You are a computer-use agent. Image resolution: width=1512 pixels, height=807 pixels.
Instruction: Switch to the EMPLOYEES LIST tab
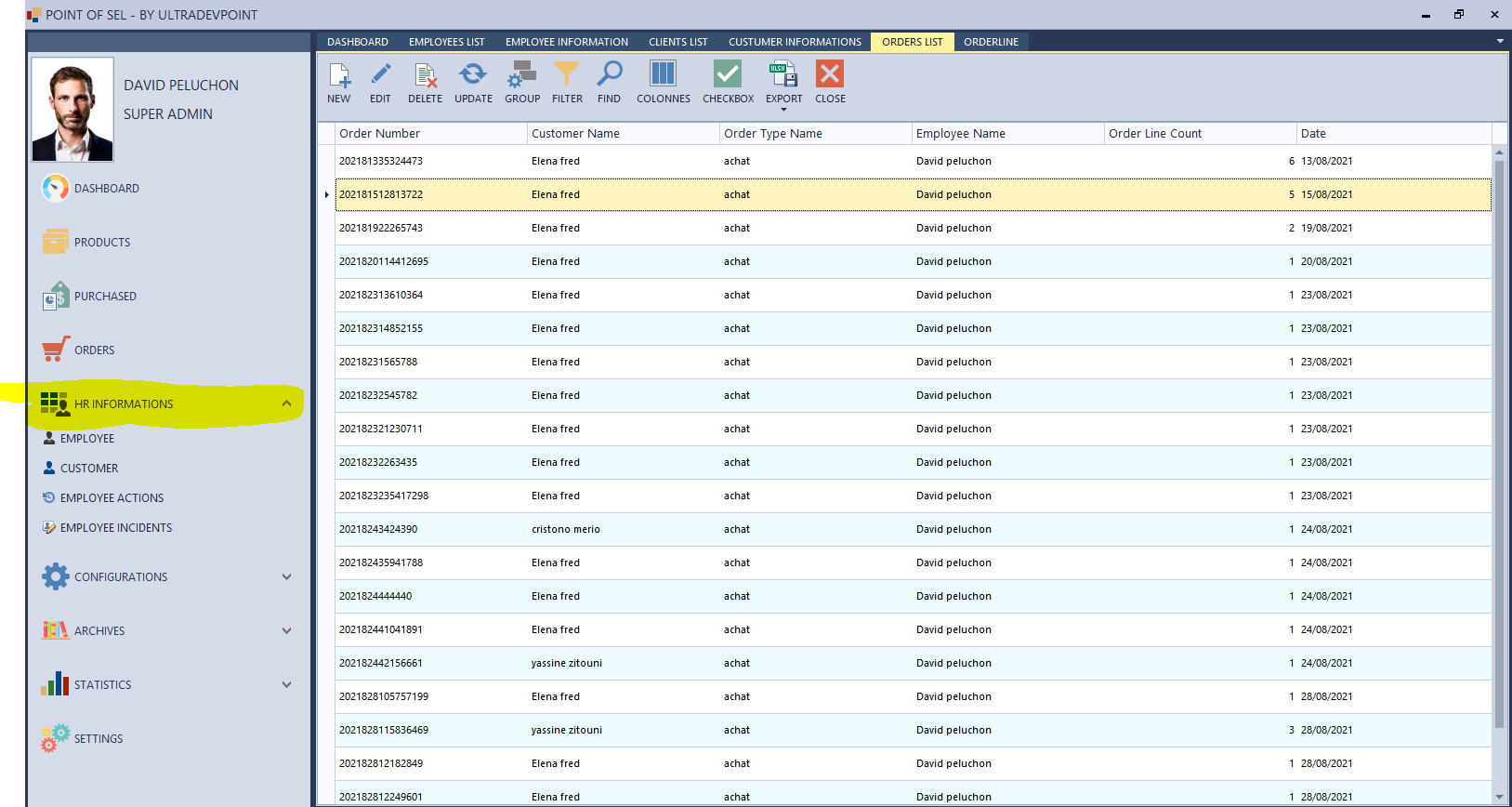point(446,42)
